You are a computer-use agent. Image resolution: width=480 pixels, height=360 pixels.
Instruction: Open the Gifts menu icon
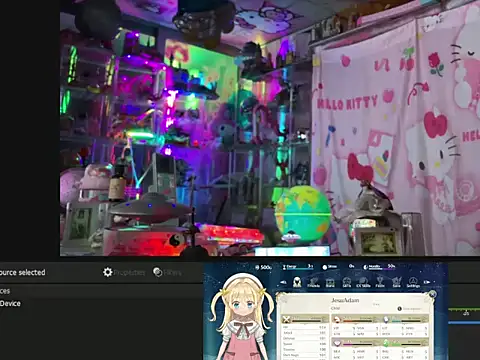point(347,283)
